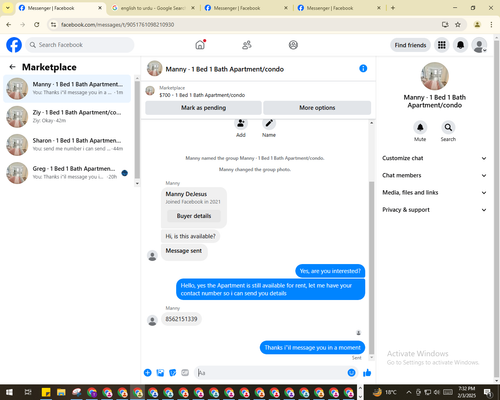Open Chrome profile icon
Viewport: 500px width, 400px height.
click(x=477, y=24)
